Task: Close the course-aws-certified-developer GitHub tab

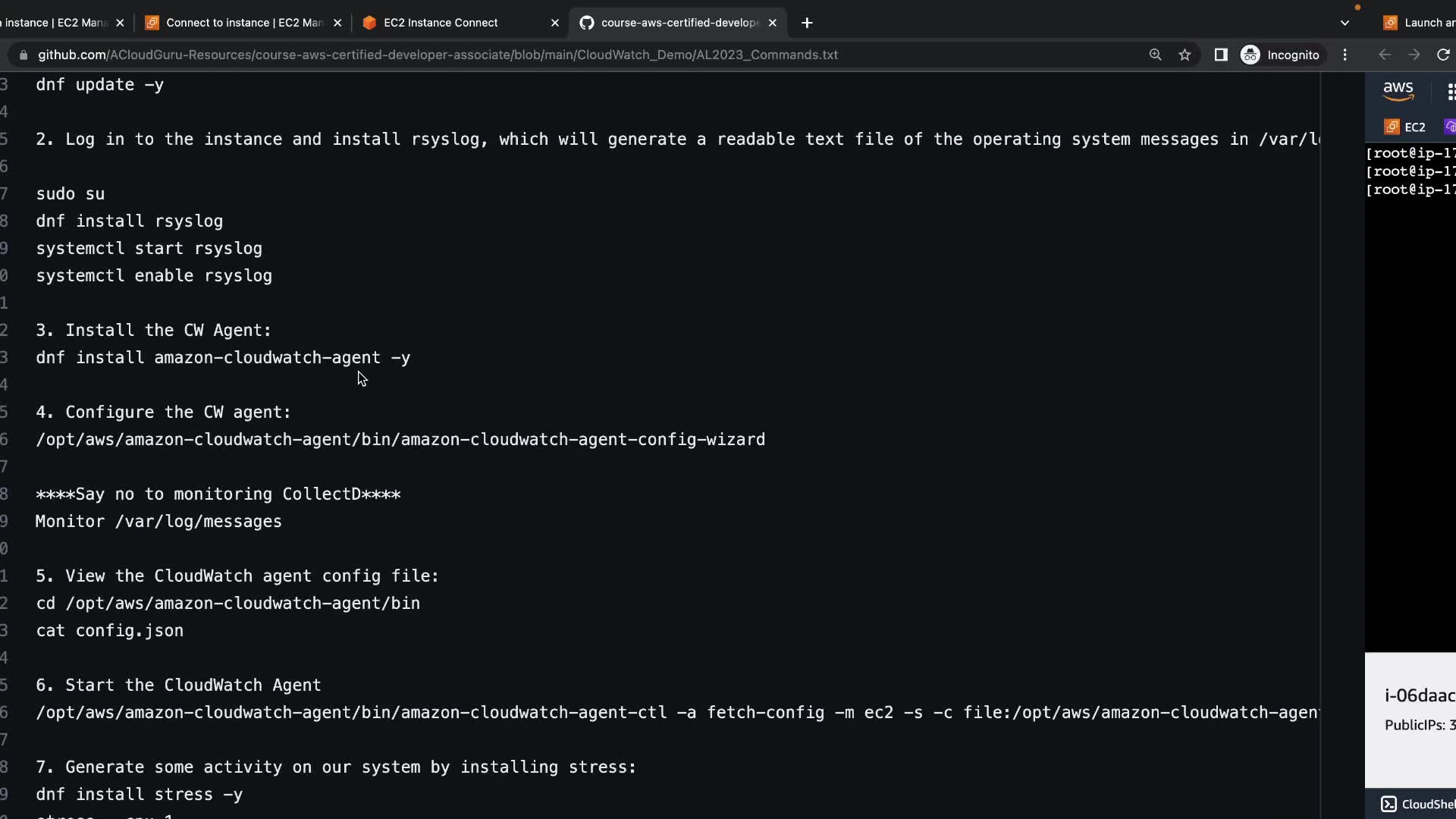Action: (772, 23)
